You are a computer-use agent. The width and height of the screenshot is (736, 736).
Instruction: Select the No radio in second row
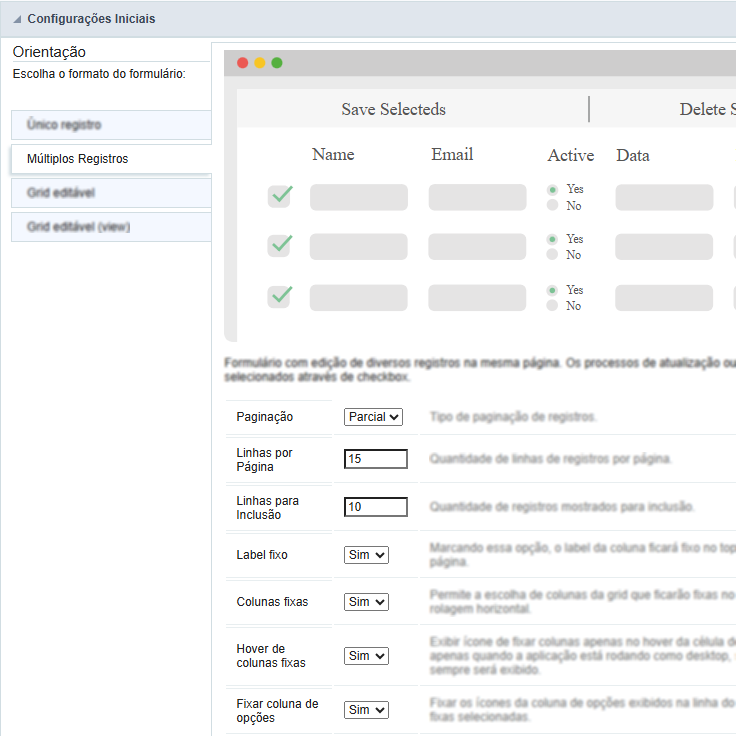pyautogui.click(x=552, y=256)
